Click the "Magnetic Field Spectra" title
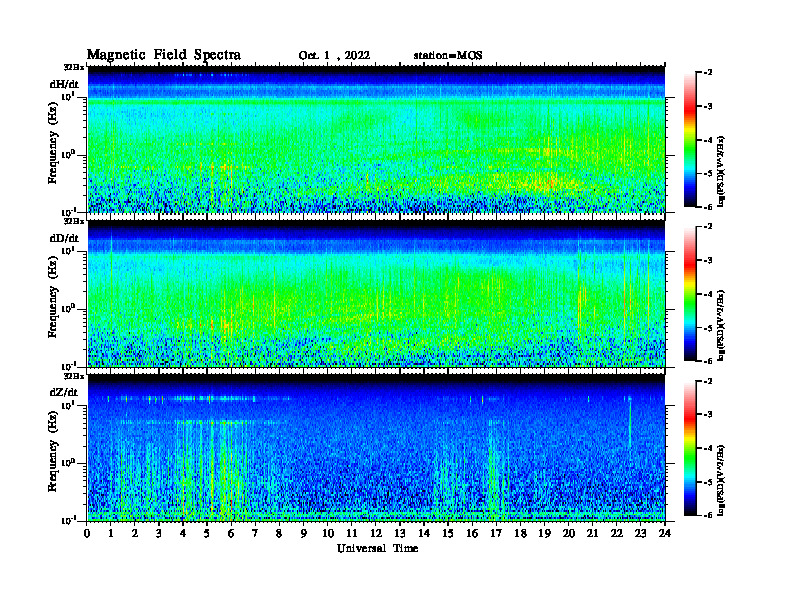Image resolution: width=792 pixels, height=612 pixels. [x=164, y=56]
